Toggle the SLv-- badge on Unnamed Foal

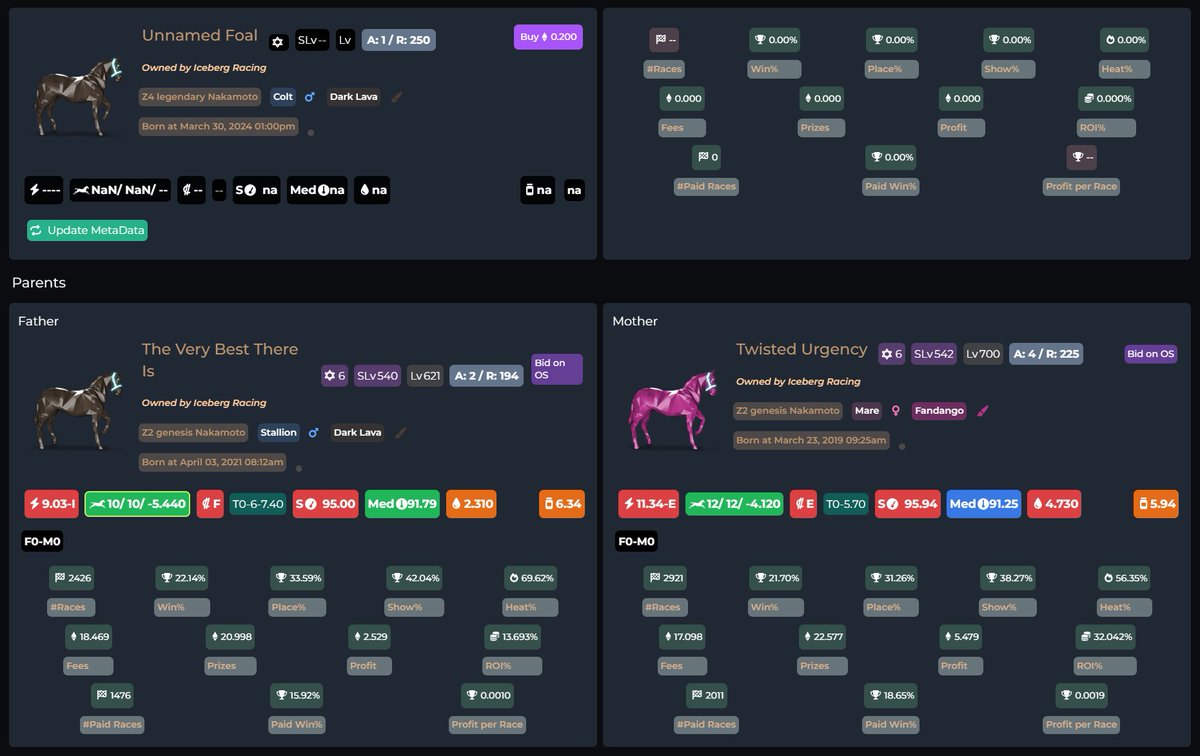(x=312, y=42)
